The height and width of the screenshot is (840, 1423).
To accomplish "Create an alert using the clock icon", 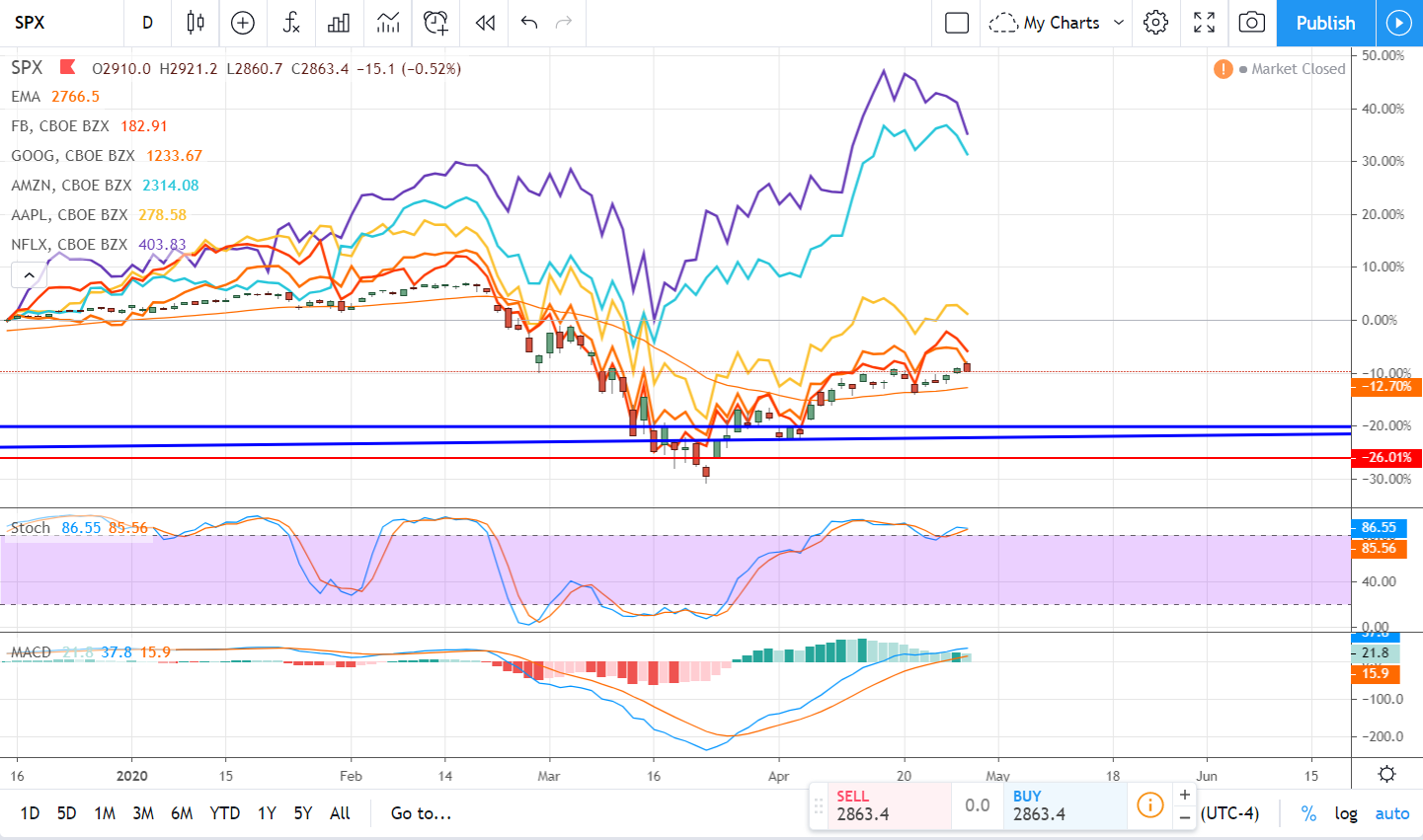I will pyautogui.click(x=435, y=23).
